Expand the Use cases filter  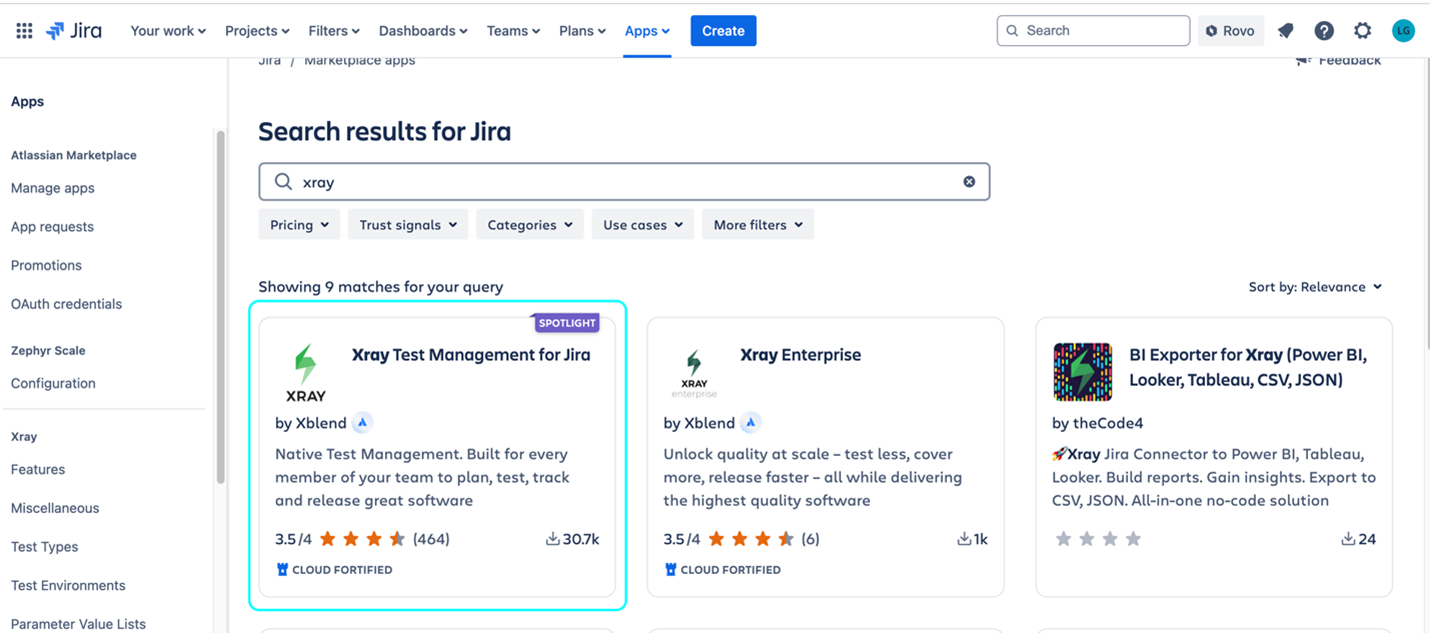[x=643, y=225]
